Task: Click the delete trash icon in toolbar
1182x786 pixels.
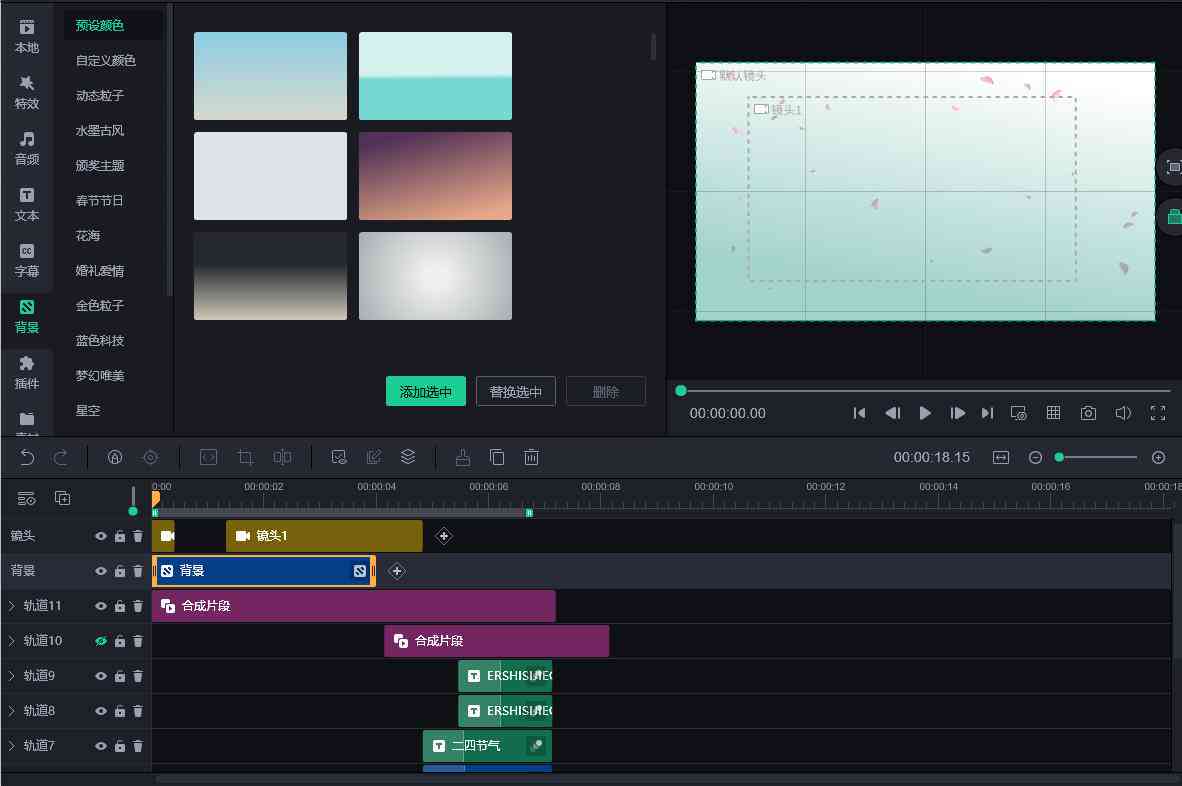Action: (531, 457)
